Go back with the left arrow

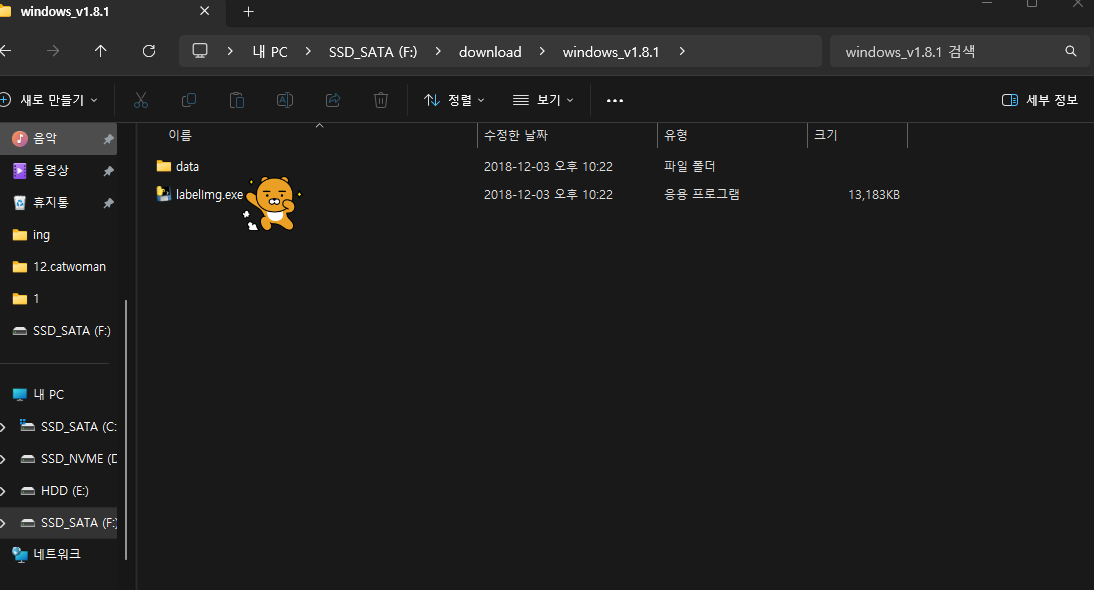(x=6, y=51)
